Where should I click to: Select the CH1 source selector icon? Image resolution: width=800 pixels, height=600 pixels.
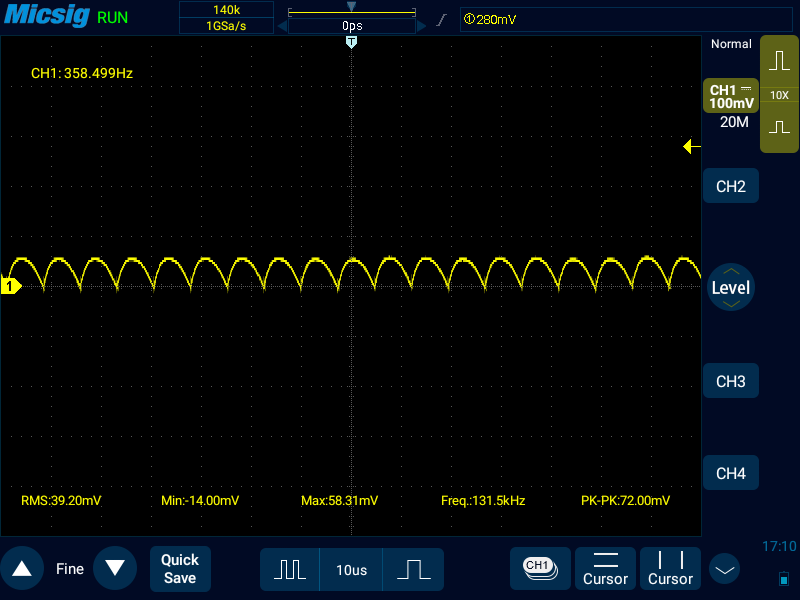click(539, 567)
